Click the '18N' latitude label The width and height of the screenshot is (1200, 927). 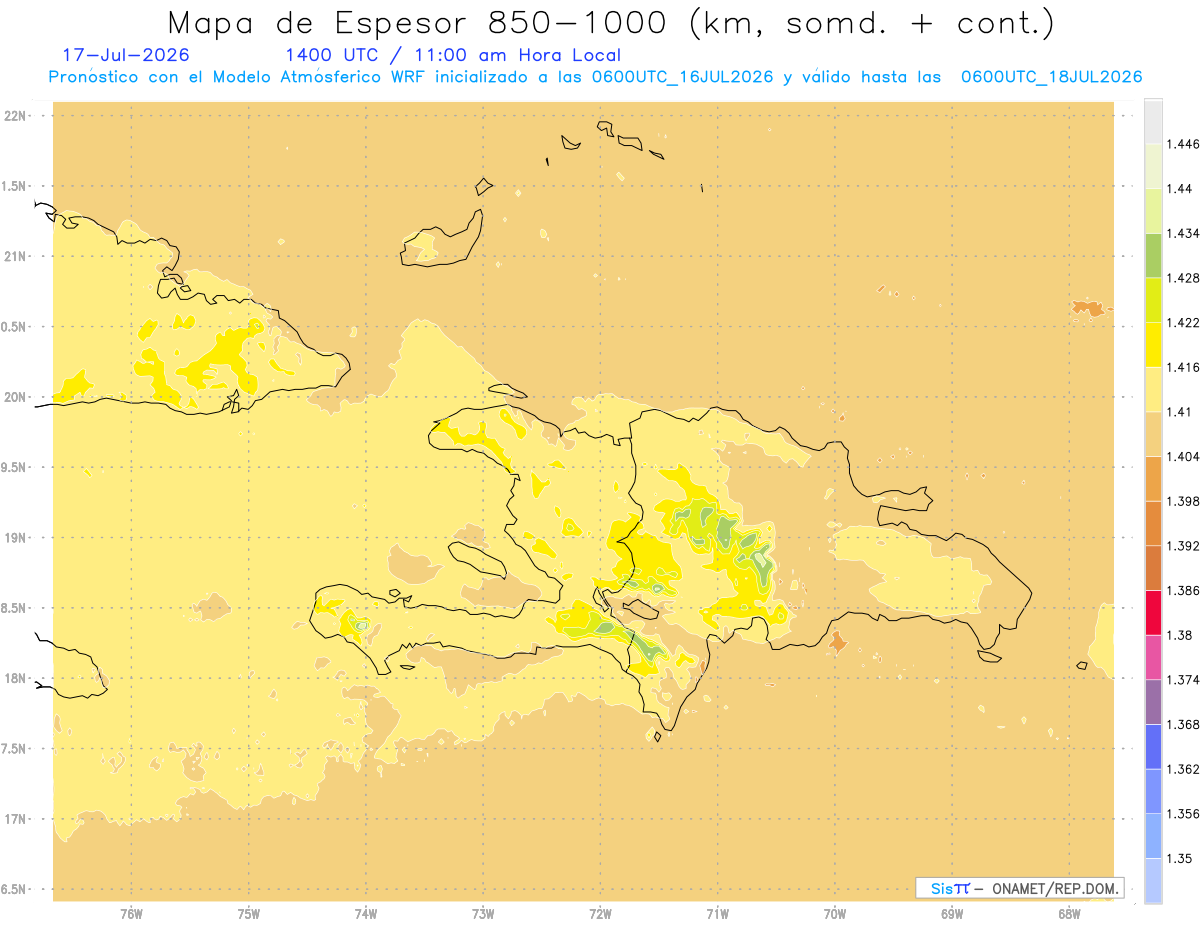(x=17, y=679)
